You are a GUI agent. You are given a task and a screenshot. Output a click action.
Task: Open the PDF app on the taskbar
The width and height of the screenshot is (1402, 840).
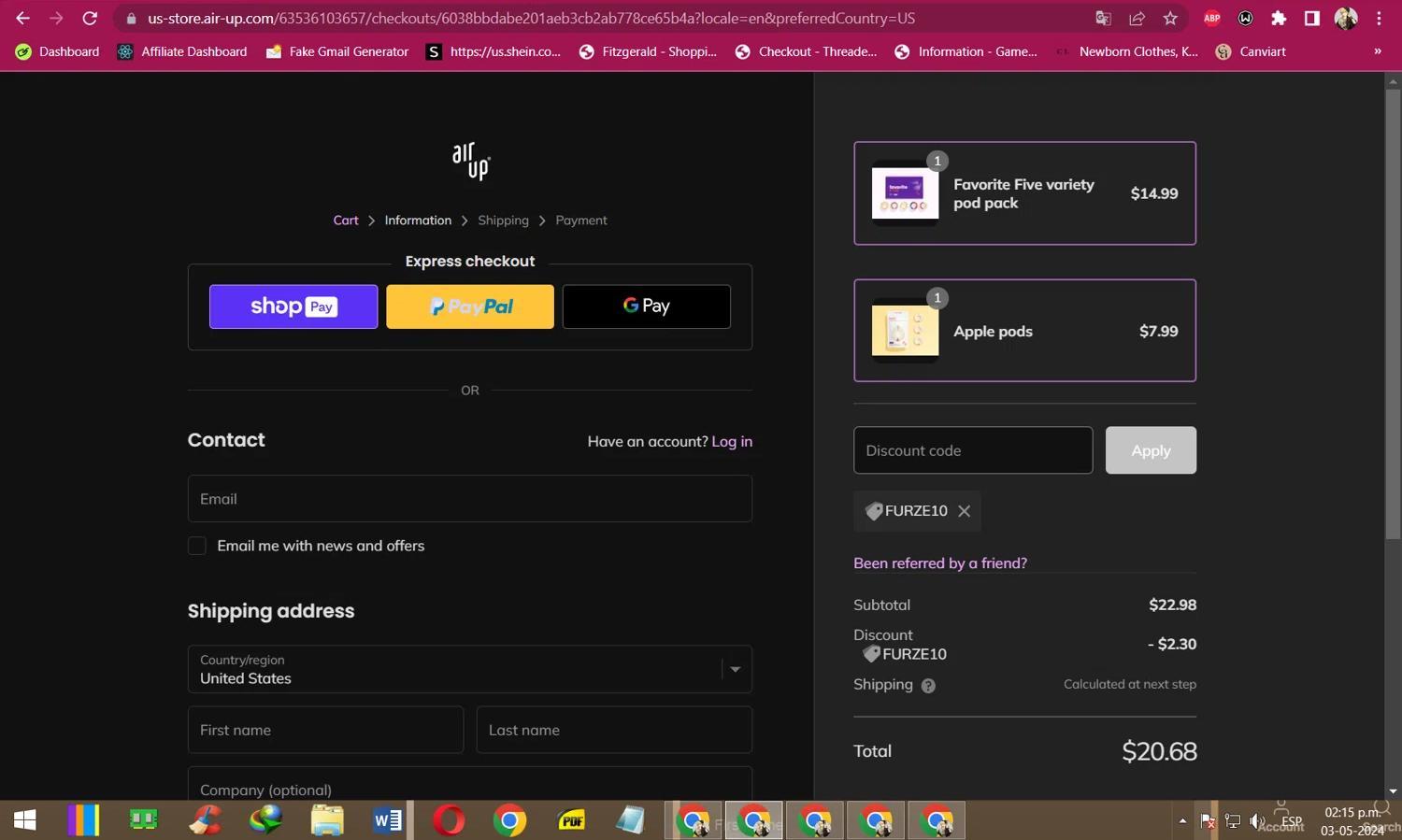570,820
